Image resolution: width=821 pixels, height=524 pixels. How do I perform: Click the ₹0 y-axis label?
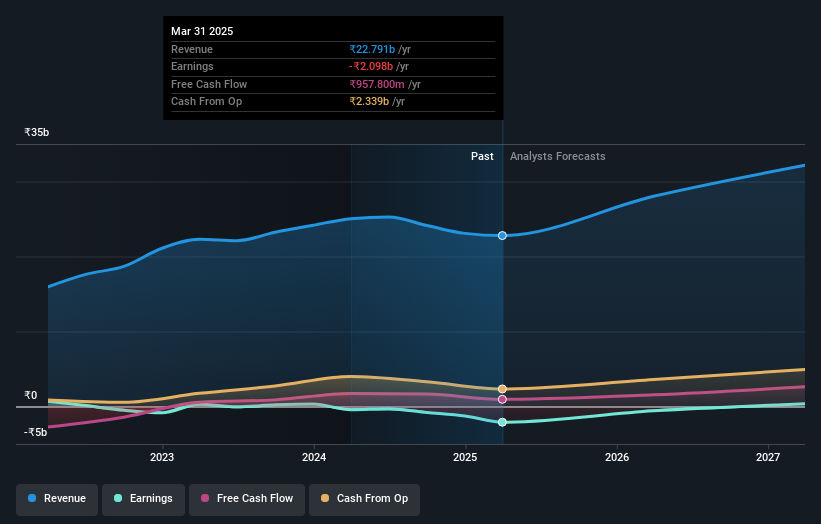pos(31,396)
